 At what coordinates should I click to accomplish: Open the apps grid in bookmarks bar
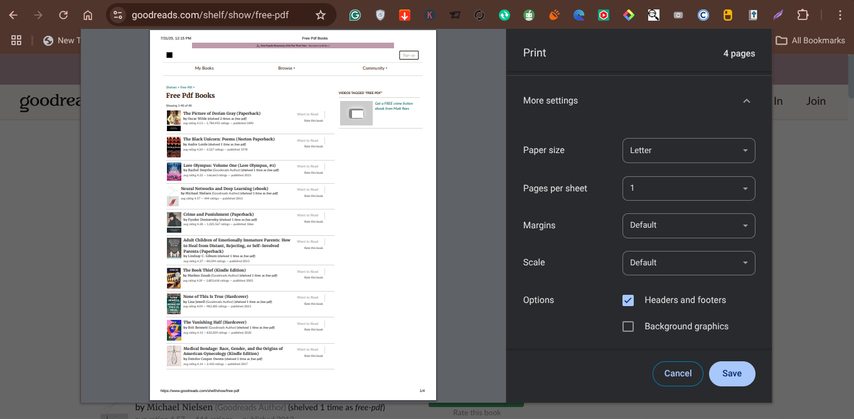(x=16, y=40)
